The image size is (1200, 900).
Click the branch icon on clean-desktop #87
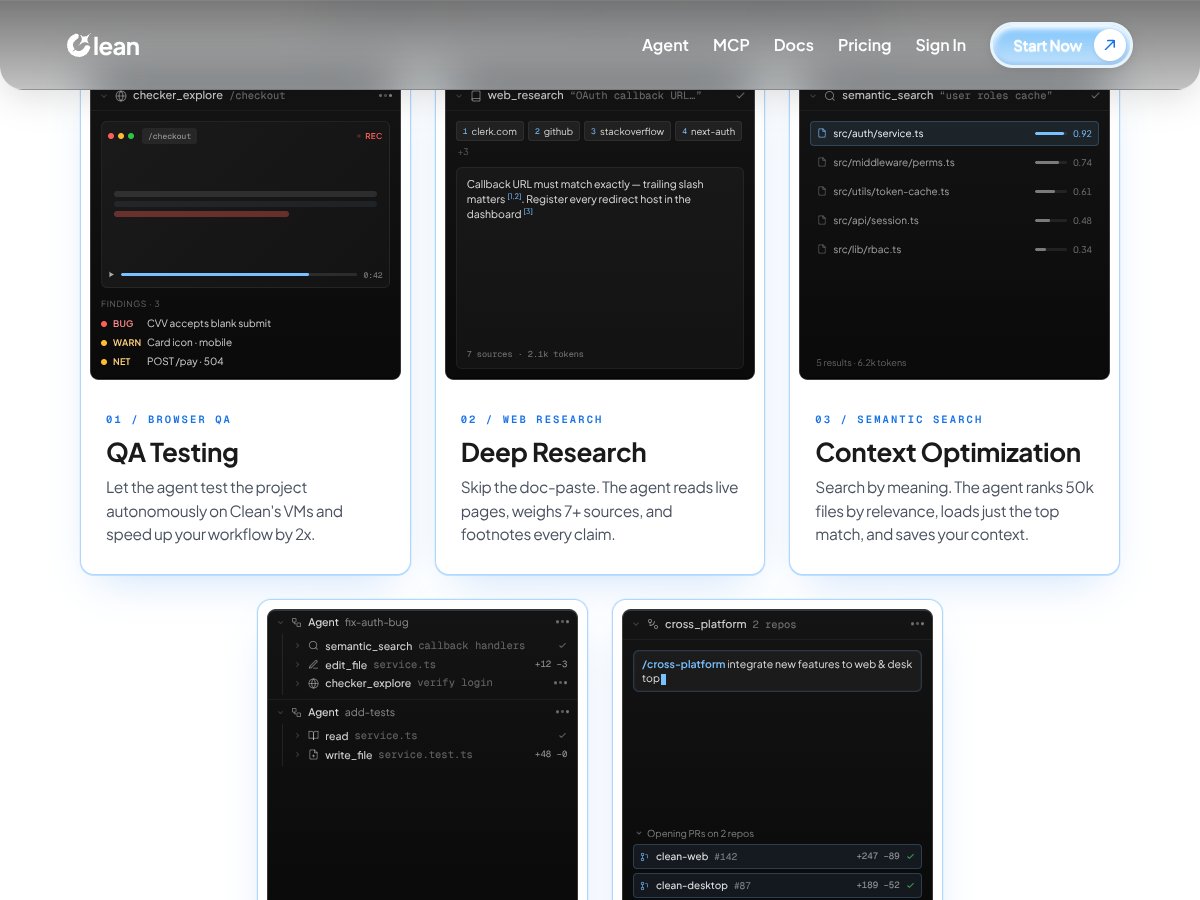[x=645, y=886]
